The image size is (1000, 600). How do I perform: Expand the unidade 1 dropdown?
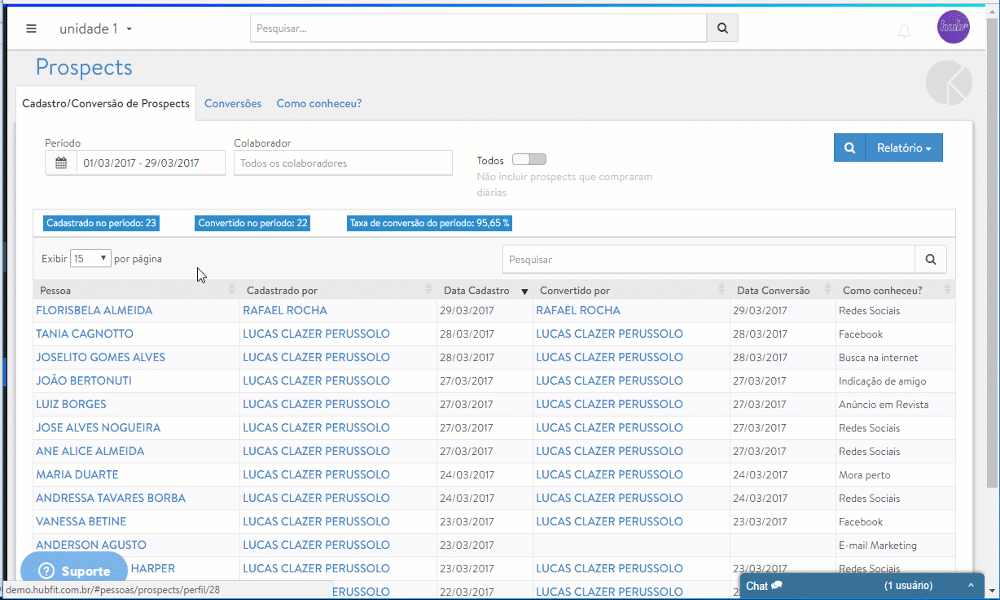click(96, 29)
